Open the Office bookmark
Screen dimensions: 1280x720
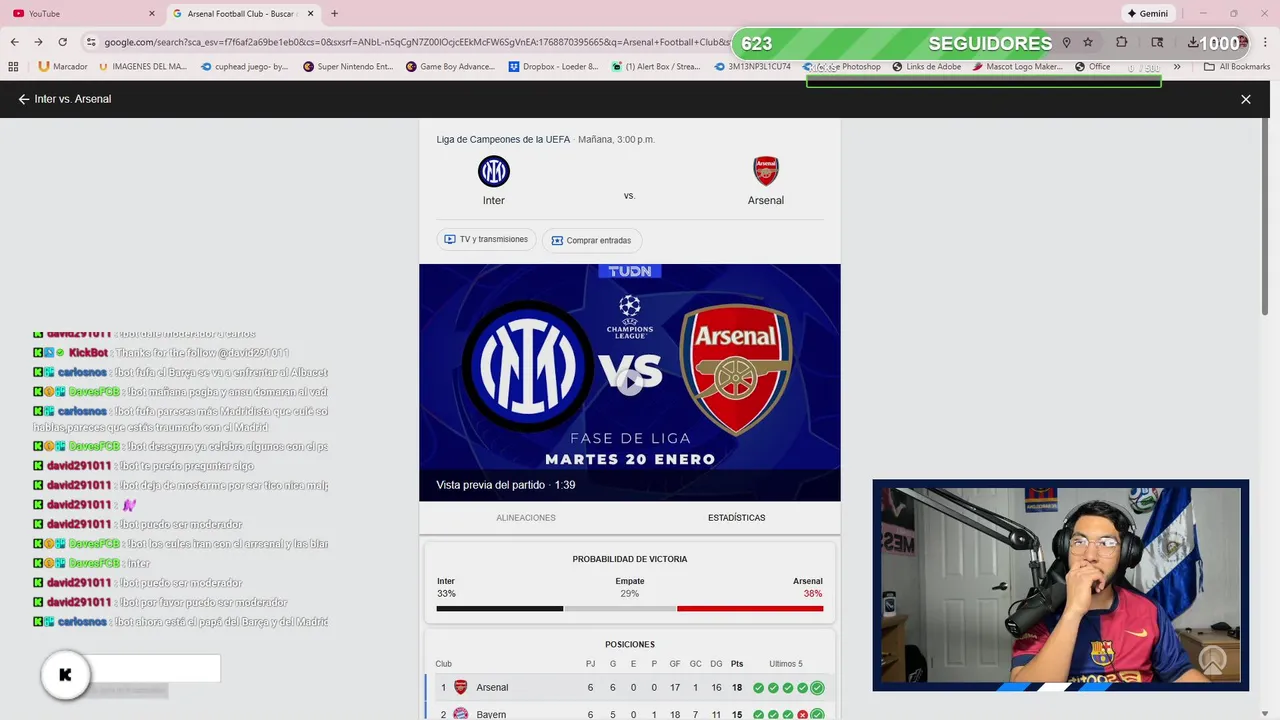coord(1093,67)
